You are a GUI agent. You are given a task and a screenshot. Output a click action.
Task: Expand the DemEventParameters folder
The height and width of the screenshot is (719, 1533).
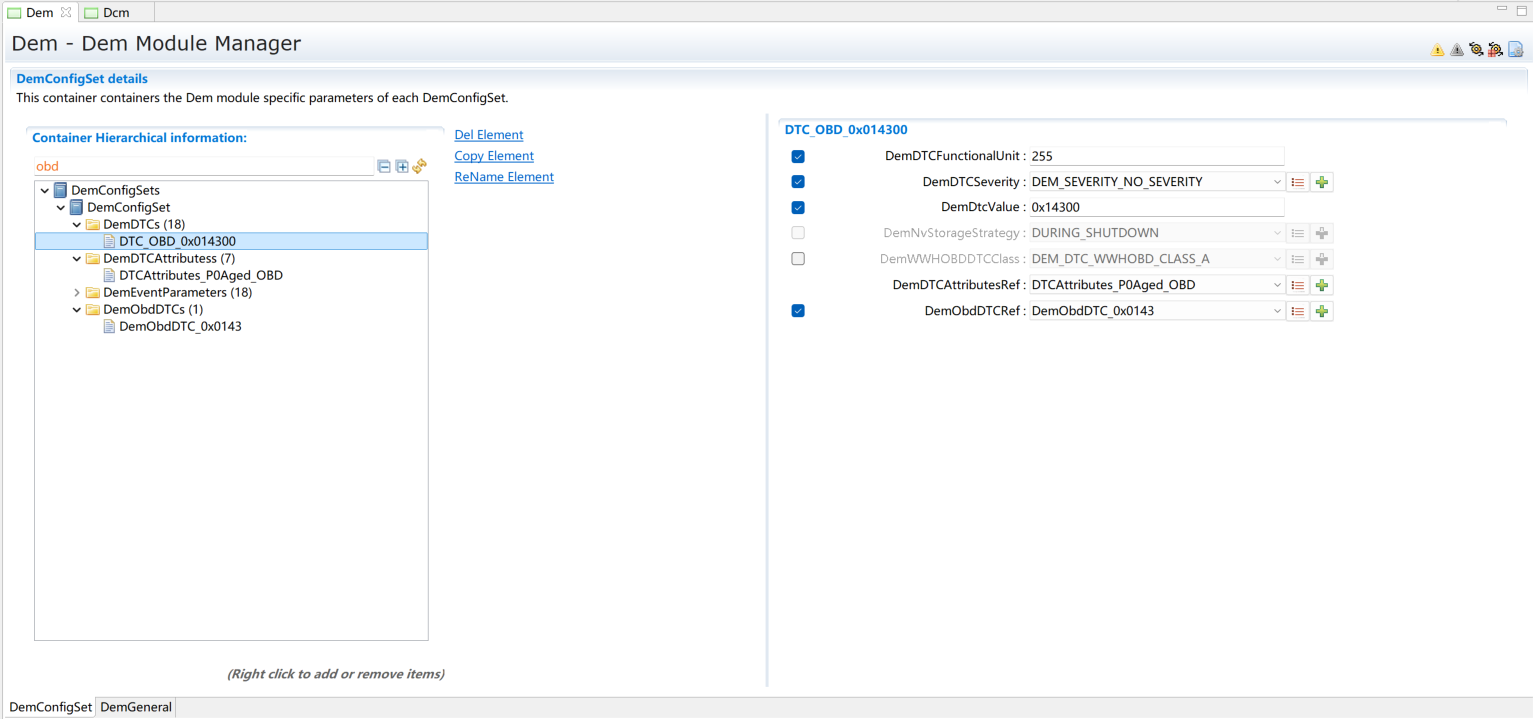77,293
